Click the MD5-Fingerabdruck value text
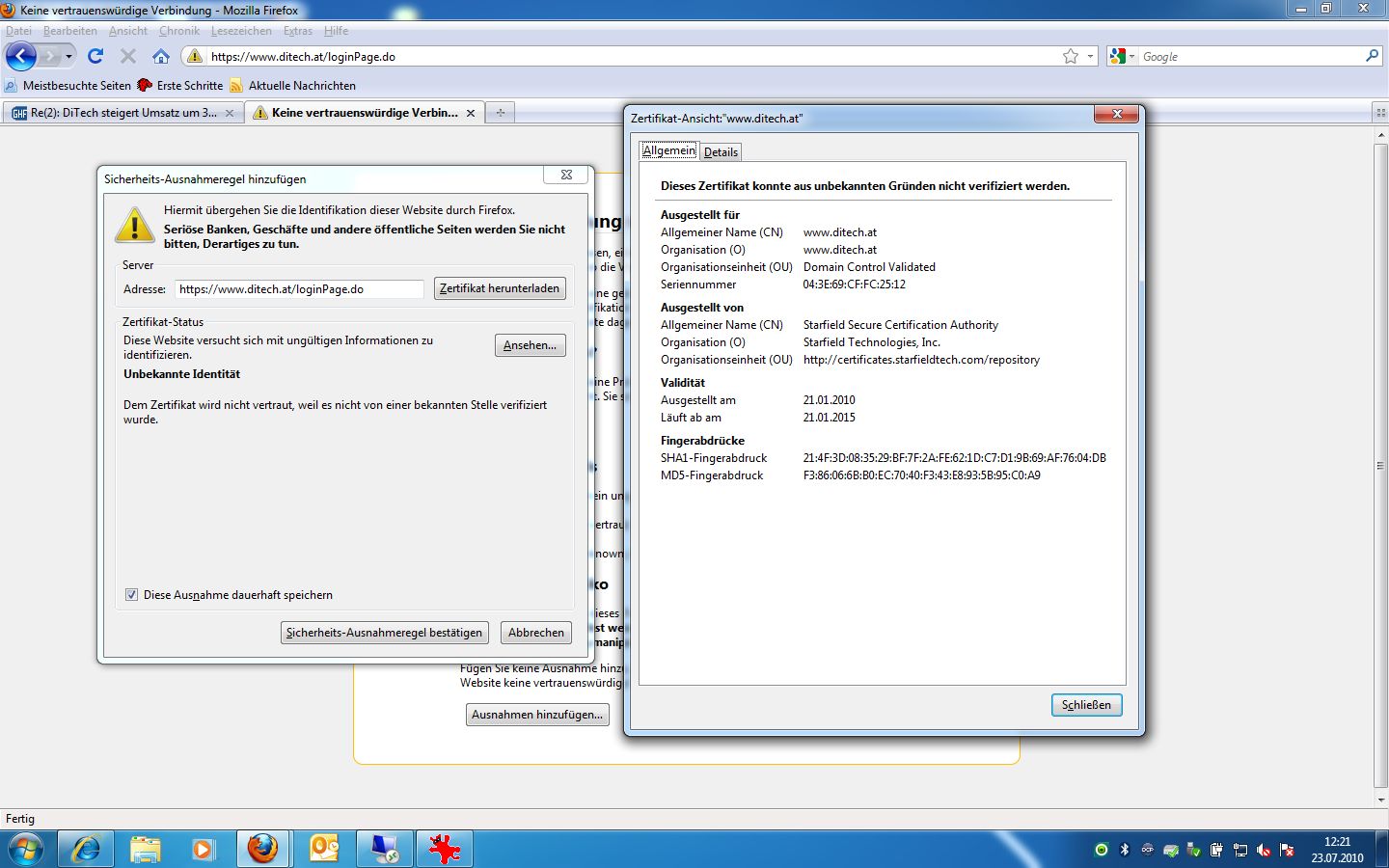The image size is (1389, 868). [921, 475]
